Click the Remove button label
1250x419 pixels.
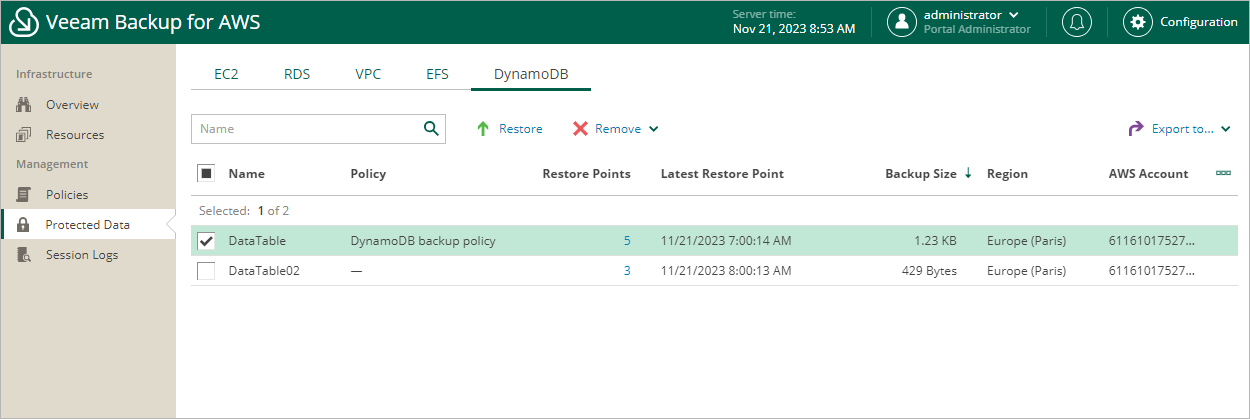(x=618, y=129)
